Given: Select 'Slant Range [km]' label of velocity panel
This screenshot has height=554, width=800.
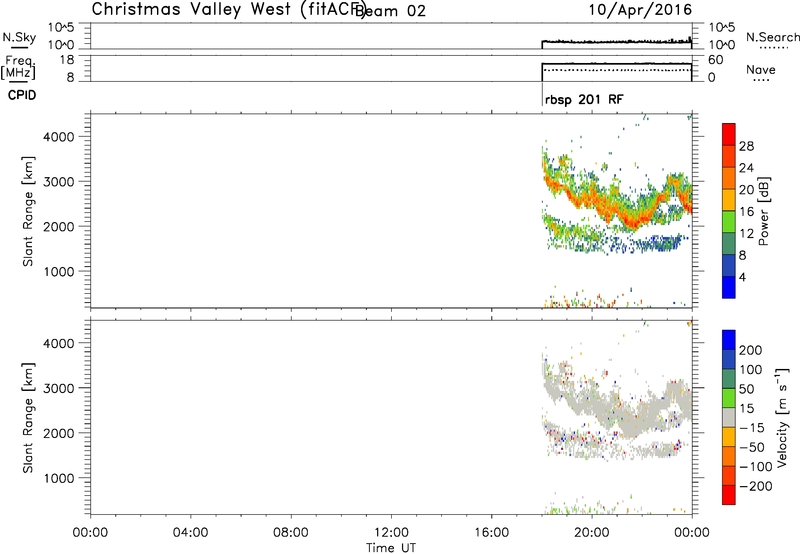Looking at the screenshot, I should (x=28, y=418).
